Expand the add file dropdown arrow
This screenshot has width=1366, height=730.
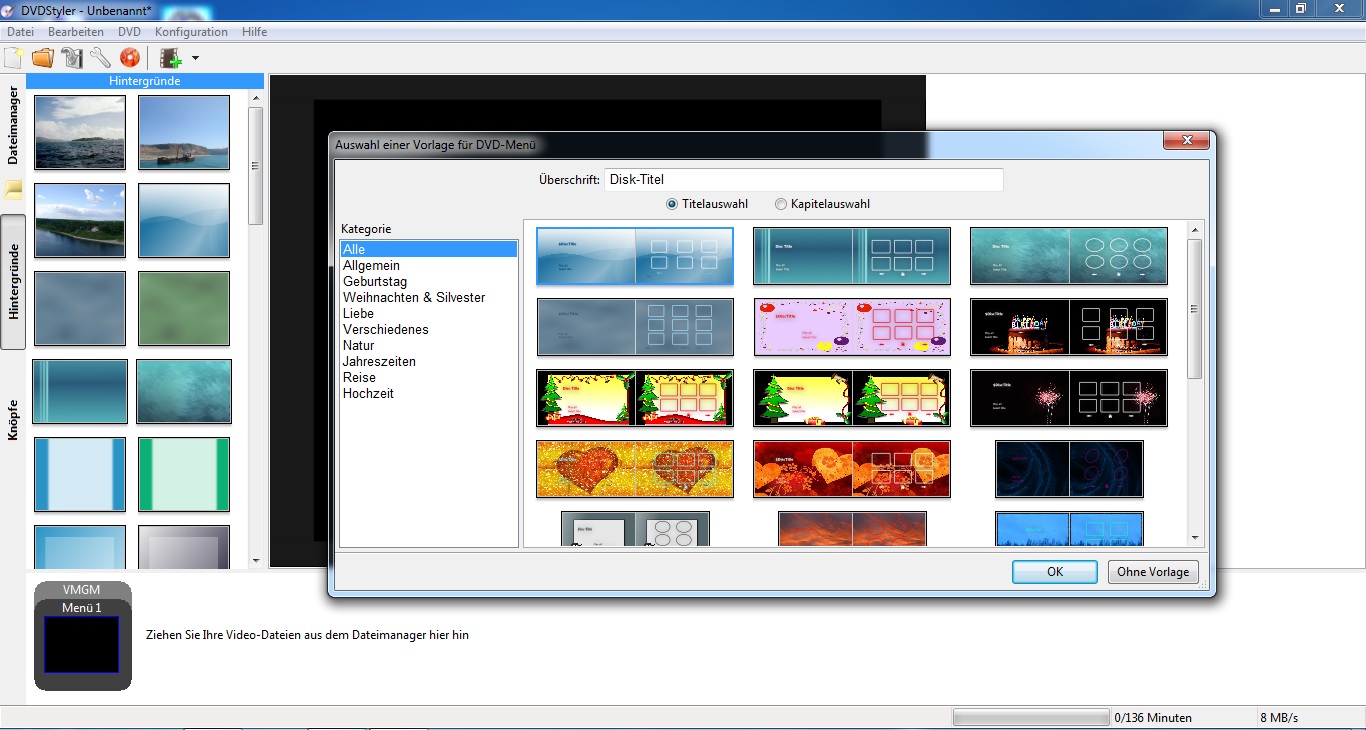(195, 58)
